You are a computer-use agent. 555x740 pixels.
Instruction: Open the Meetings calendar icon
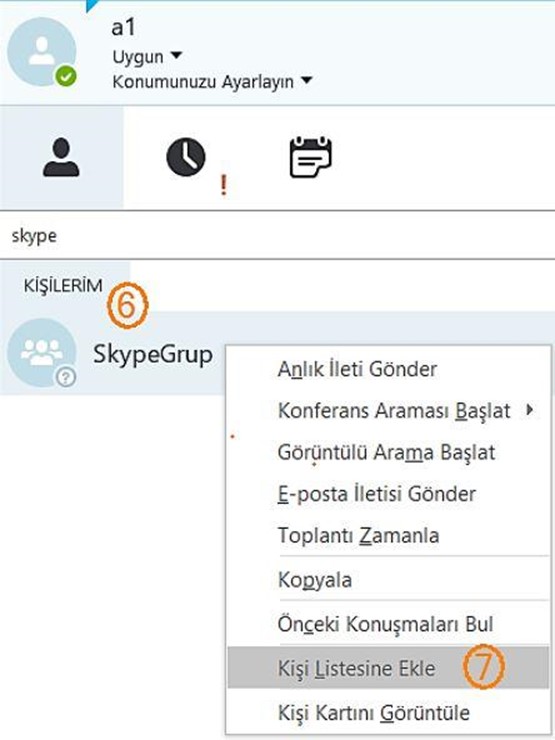310,157
